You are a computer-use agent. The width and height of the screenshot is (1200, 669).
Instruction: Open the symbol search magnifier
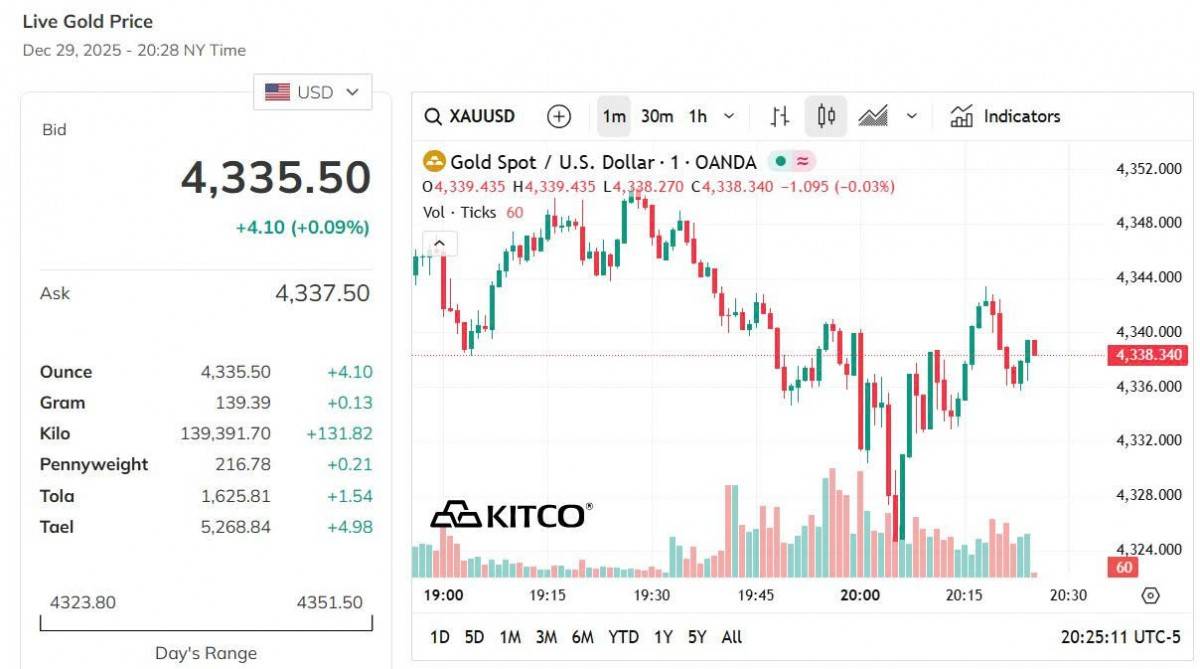[433, 115]
